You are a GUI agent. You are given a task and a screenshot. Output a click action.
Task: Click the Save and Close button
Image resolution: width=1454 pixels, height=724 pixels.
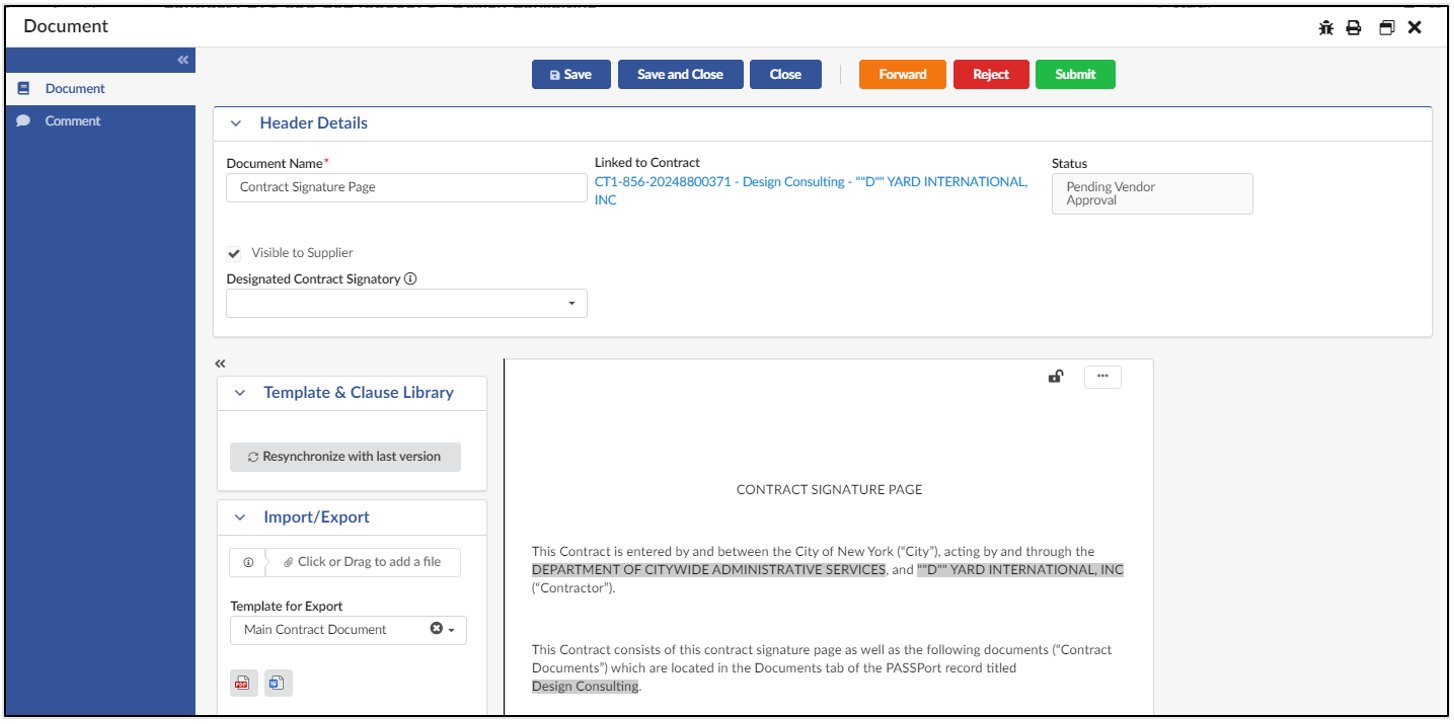(679, 73)
